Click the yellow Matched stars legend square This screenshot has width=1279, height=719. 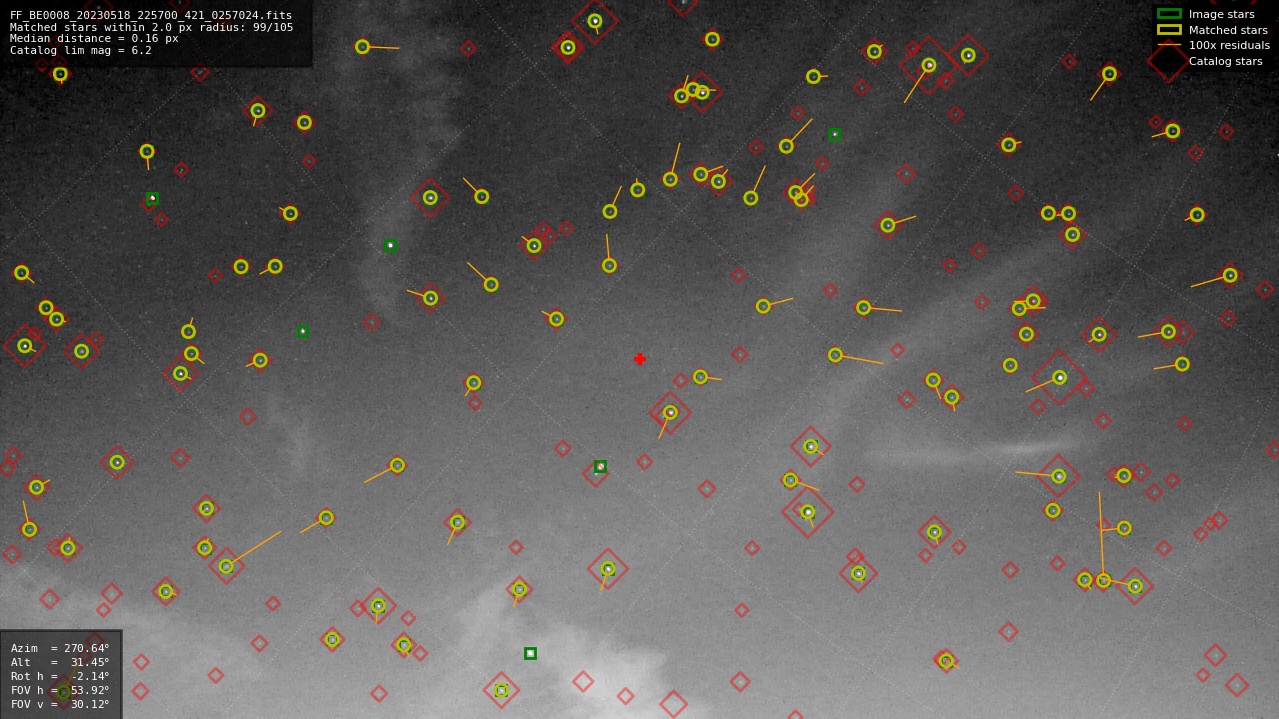click(1169, 30)
